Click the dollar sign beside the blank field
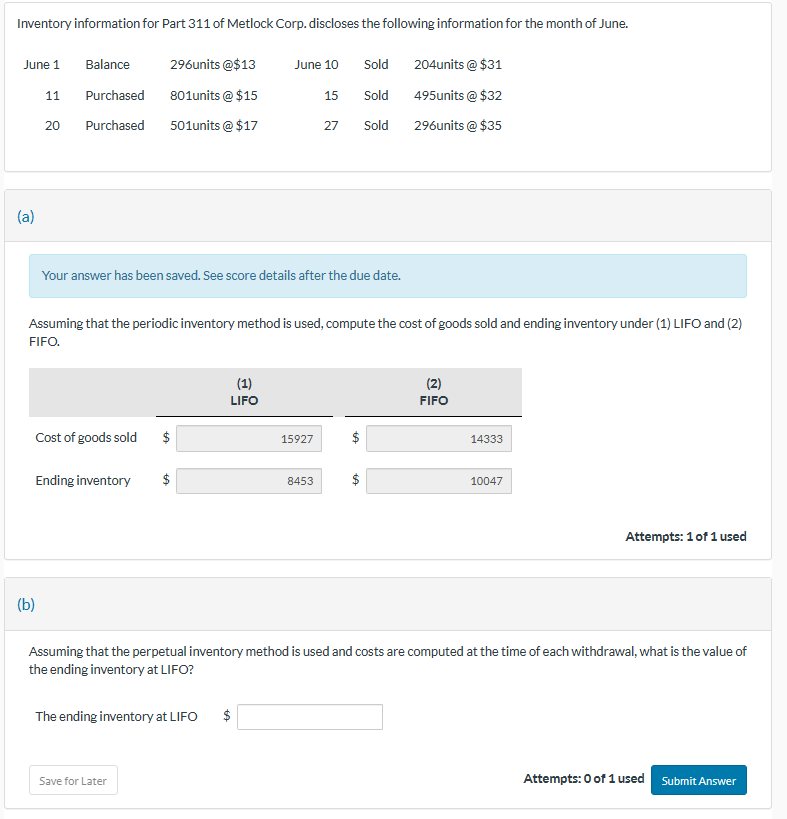 pyautogui.click(x=226, y=716)
